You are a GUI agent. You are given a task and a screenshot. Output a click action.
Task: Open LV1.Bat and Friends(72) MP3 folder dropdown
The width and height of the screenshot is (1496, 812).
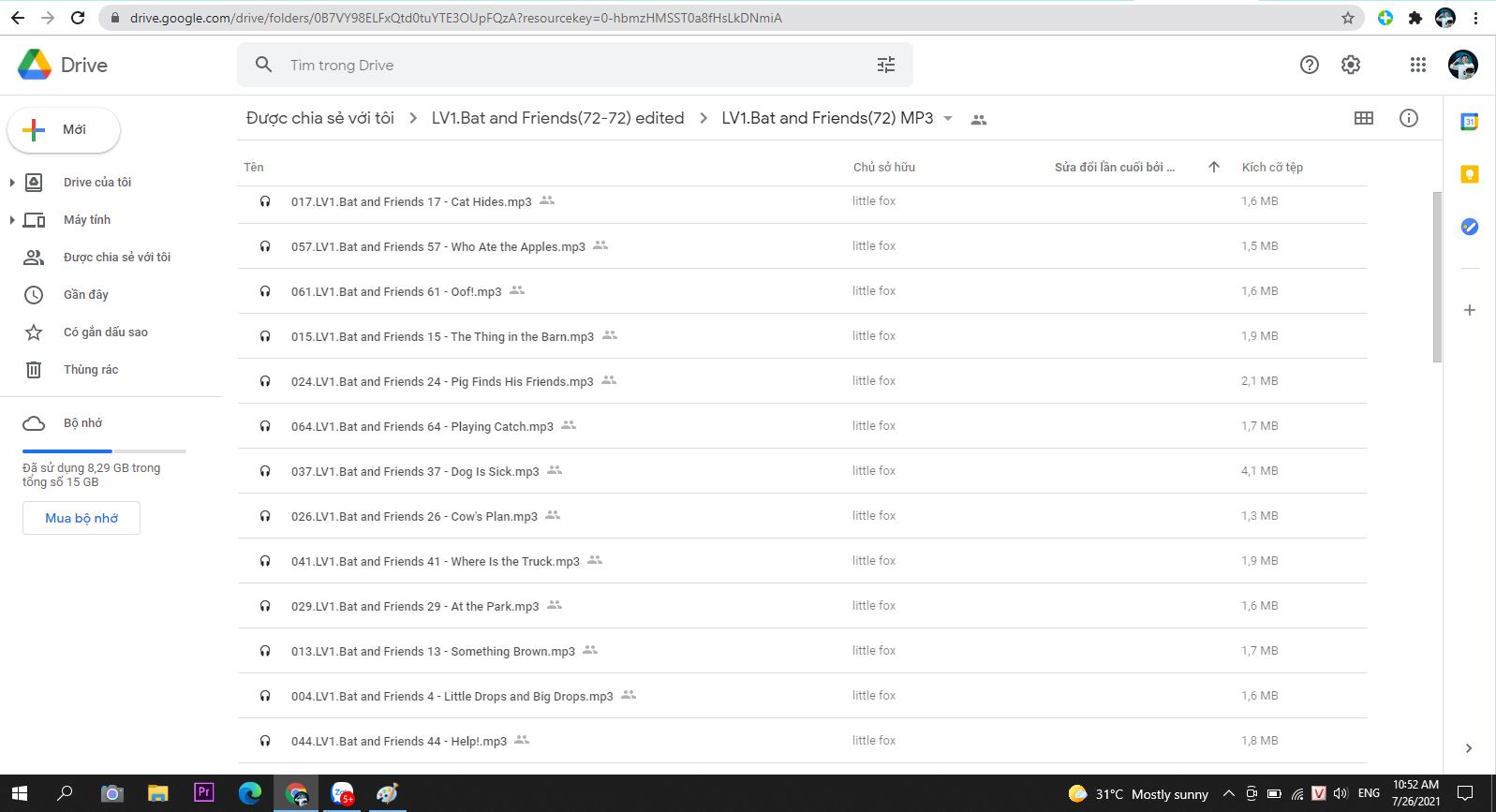click(948, 119)
